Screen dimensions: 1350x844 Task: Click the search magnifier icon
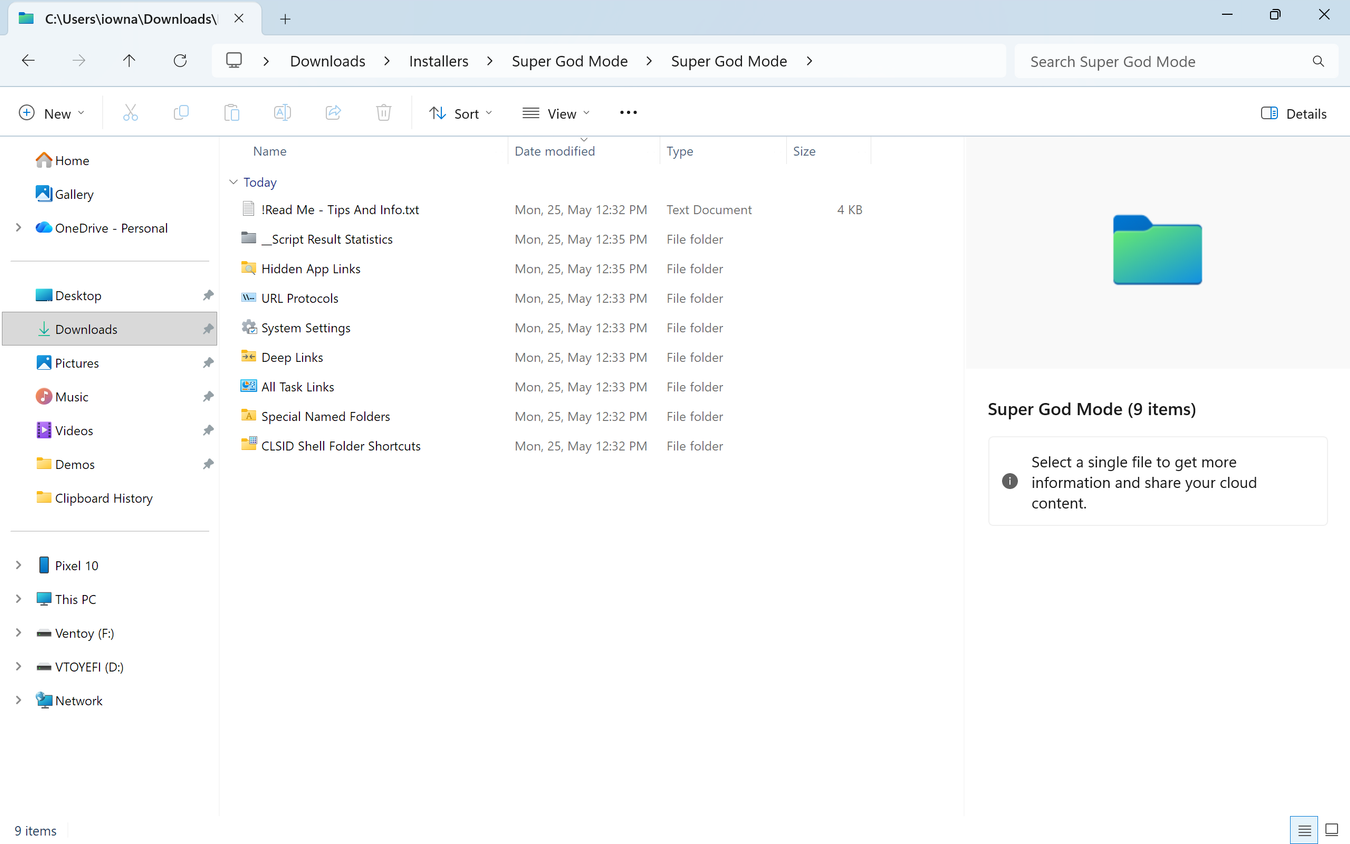1318,61
